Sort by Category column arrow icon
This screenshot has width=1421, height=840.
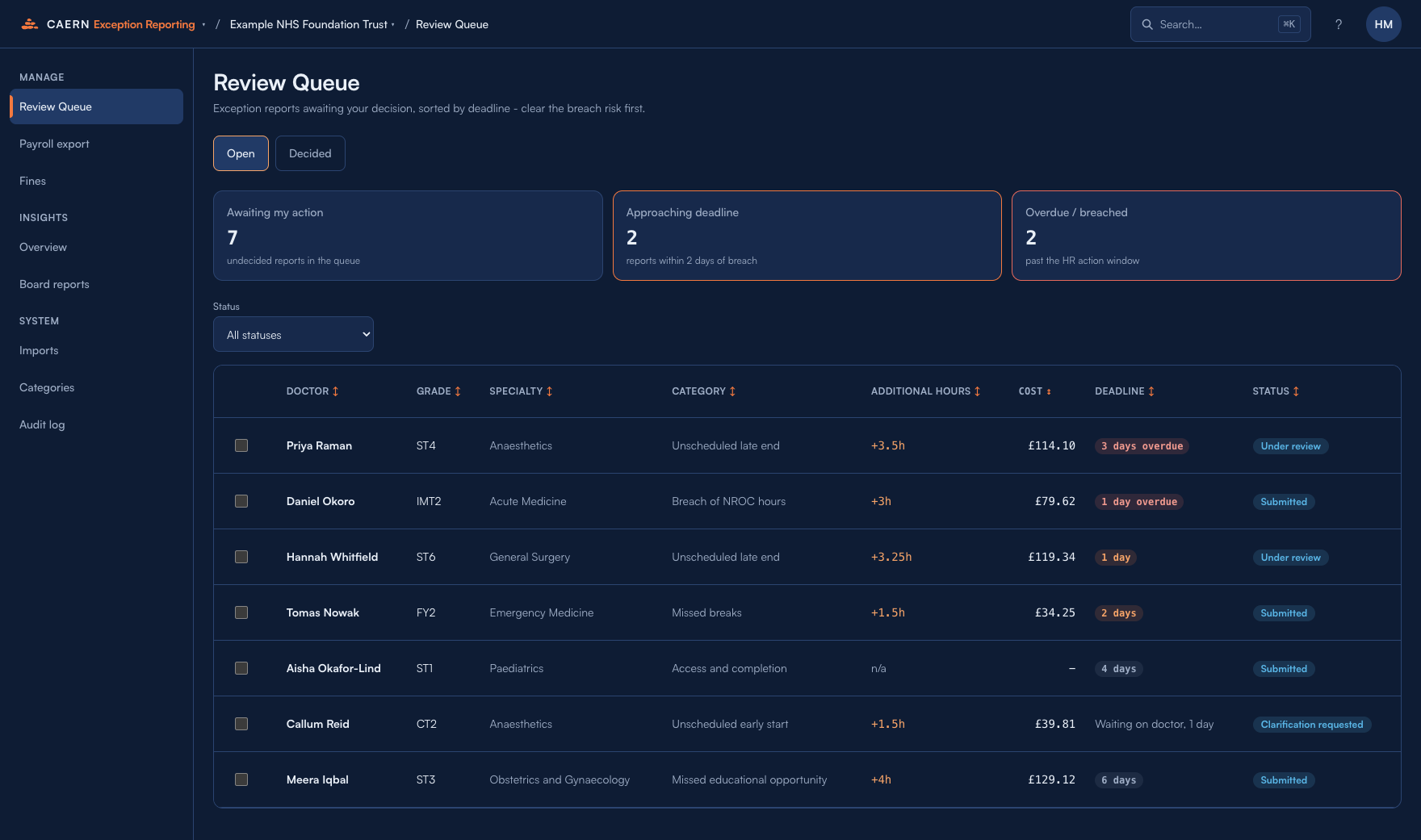tap(732, 391)
